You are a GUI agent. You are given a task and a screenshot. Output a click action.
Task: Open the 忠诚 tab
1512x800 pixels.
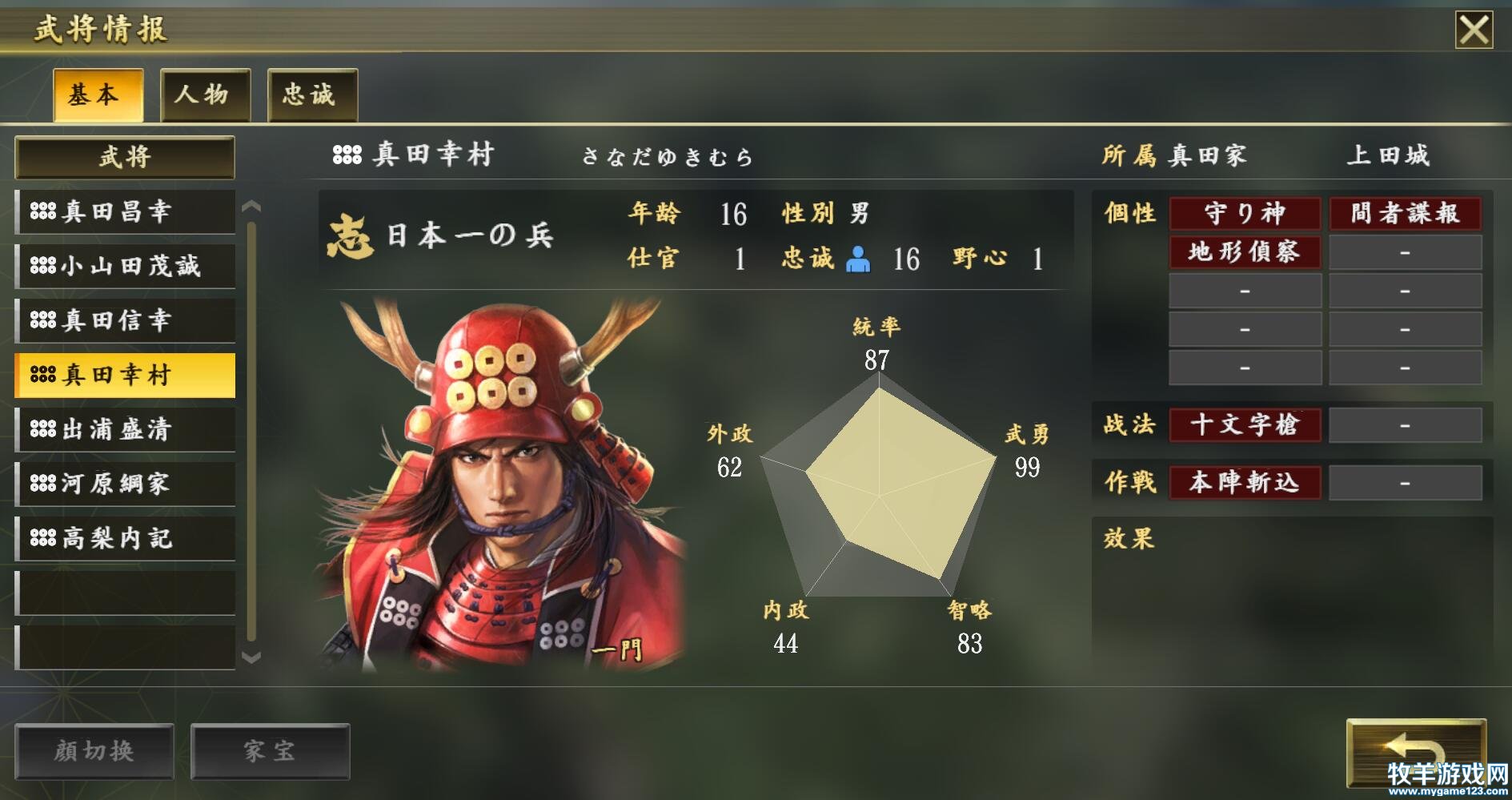312,94
